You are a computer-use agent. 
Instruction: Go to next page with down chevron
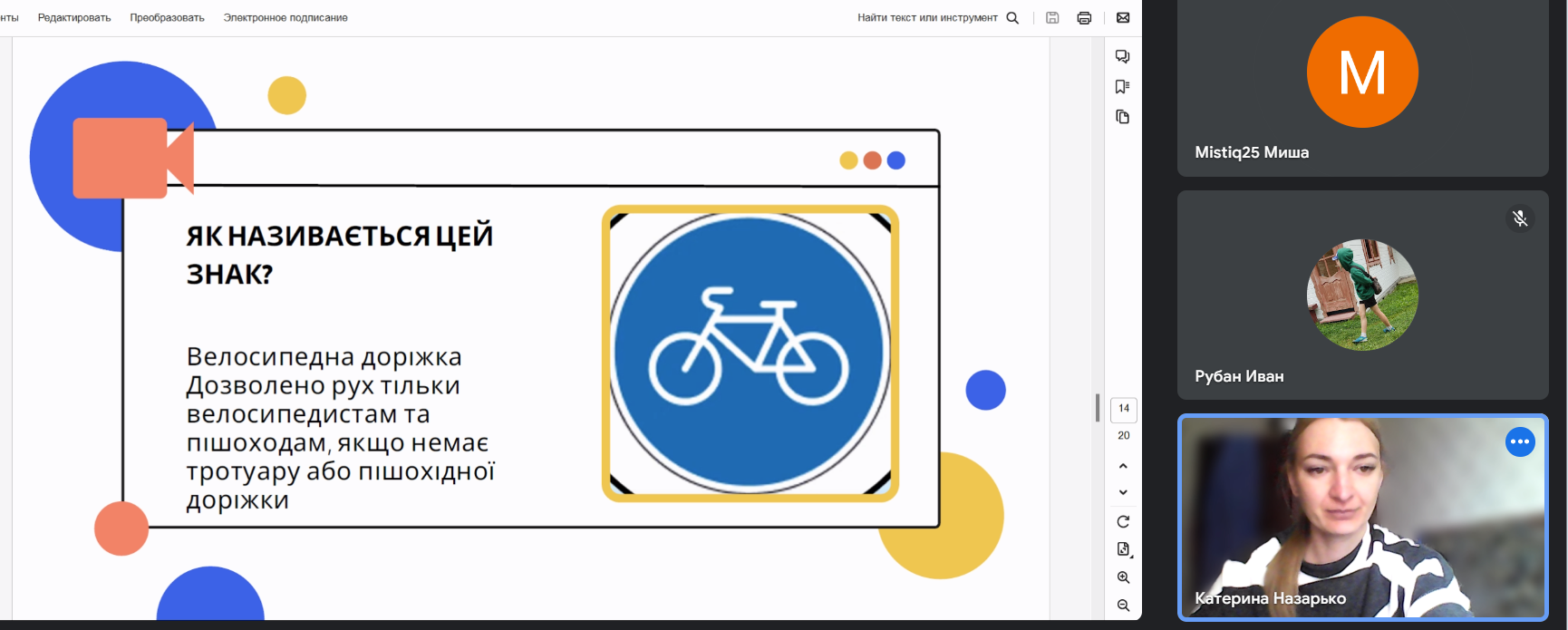(x=1123, y=492)
